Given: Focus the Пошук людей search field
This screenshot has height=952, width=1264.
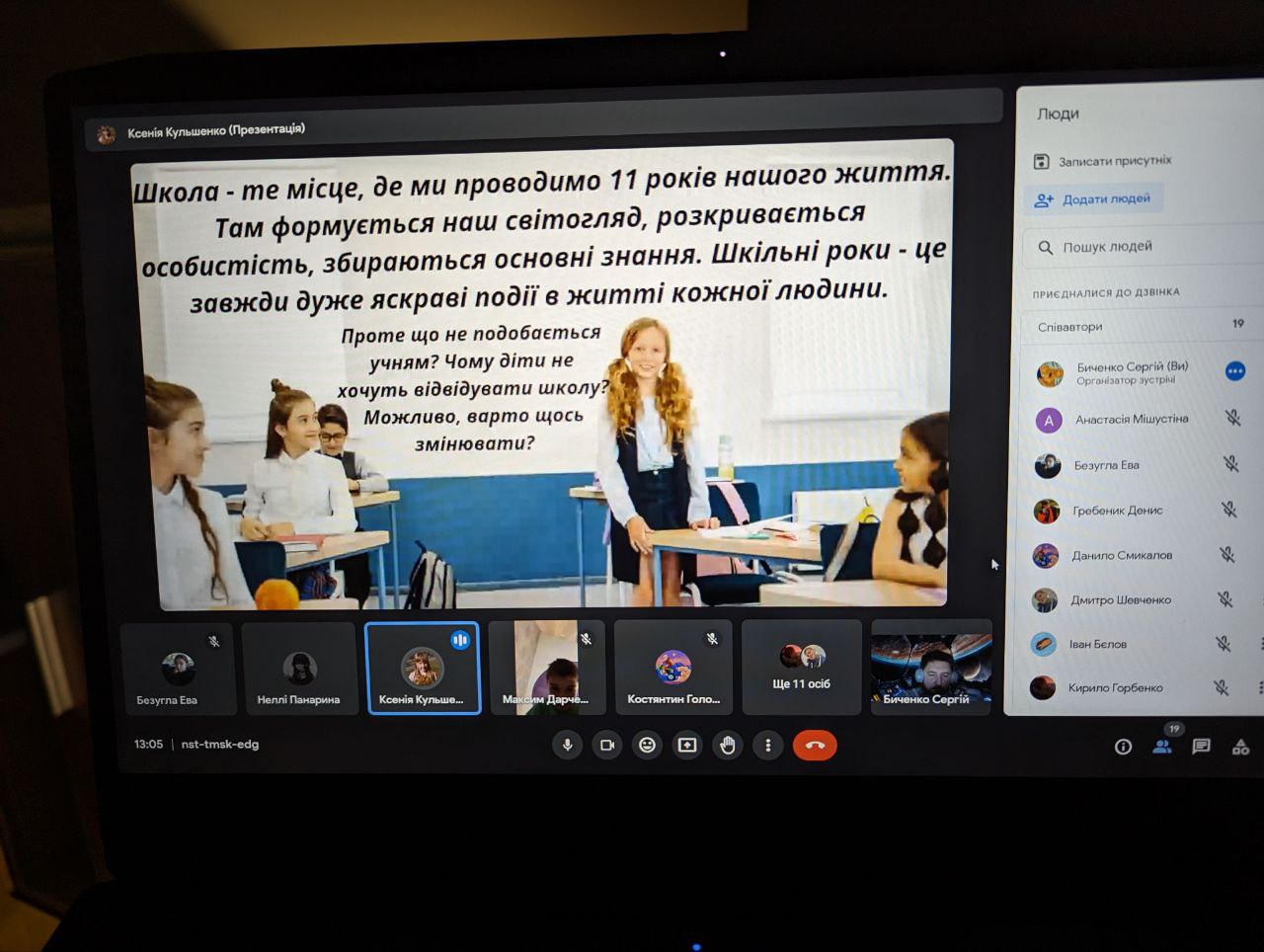Looking at the screenshot, I should tap(1136, 247).
